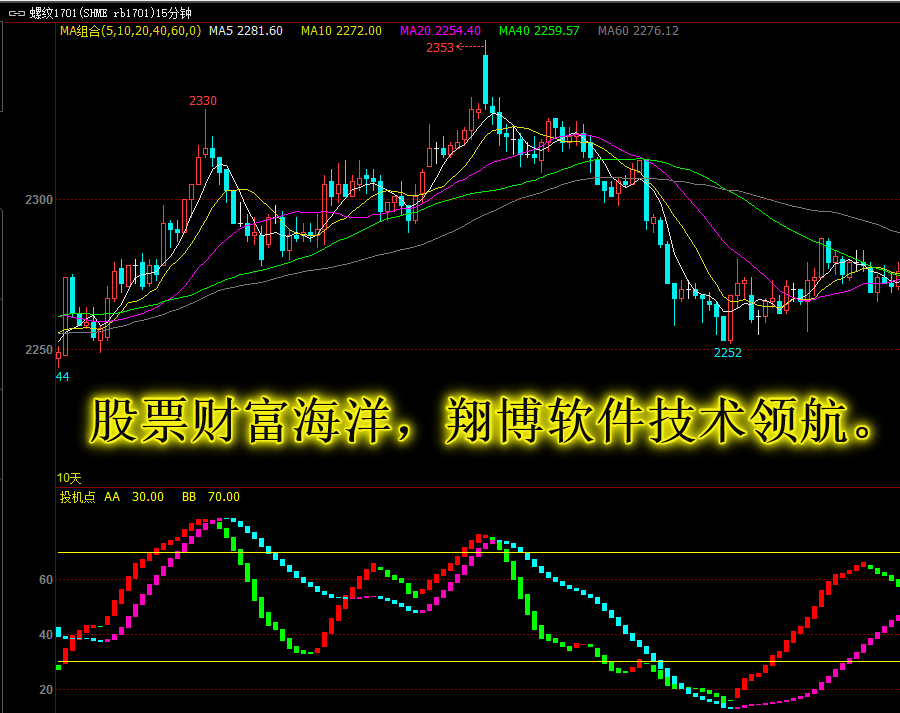Click the MA60 2276.12 value
Viewport: 900px width, 713px height.
pyautogui.click(x=638, y=31)
